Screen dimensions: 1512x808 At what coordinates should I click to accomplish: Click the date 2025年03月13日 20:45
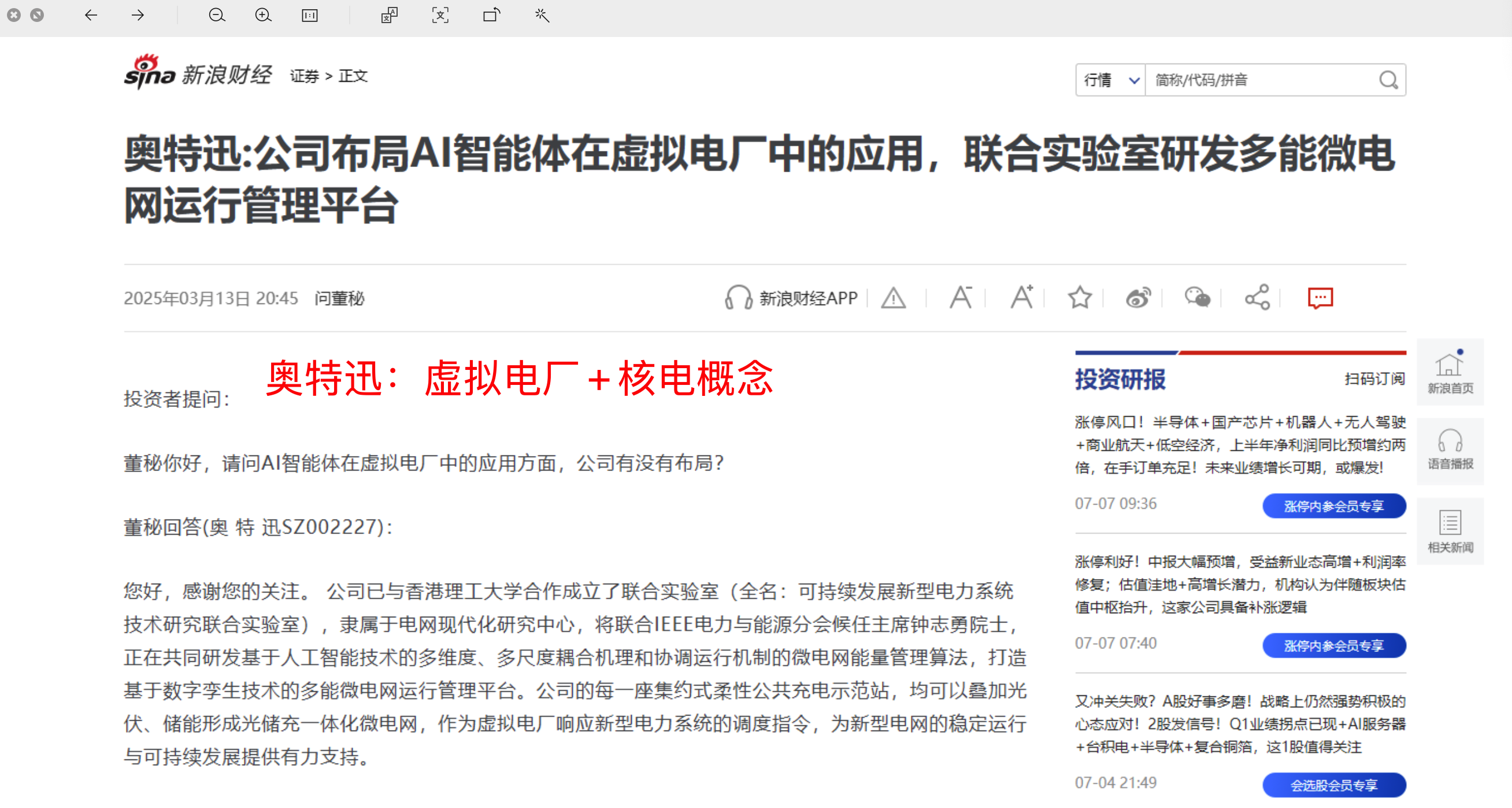(x=211, y=298)
